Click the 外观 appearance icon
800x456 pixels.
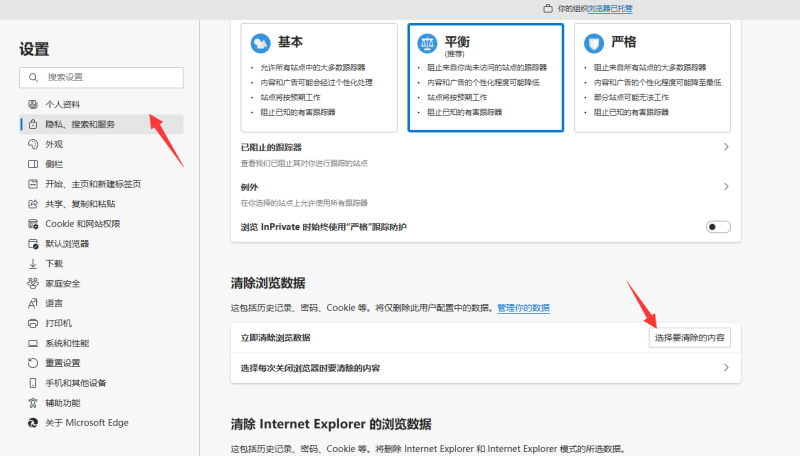33,144
